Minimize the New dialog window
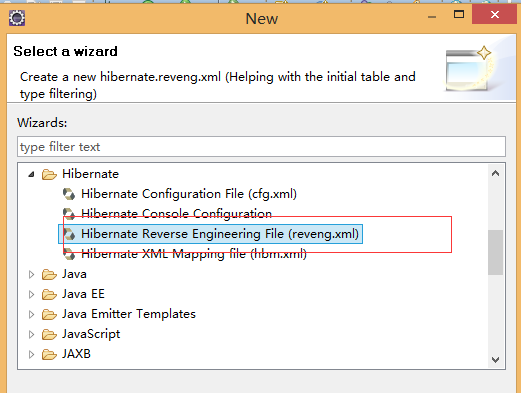This screenshot has width=521, height=393. (432, 17)
